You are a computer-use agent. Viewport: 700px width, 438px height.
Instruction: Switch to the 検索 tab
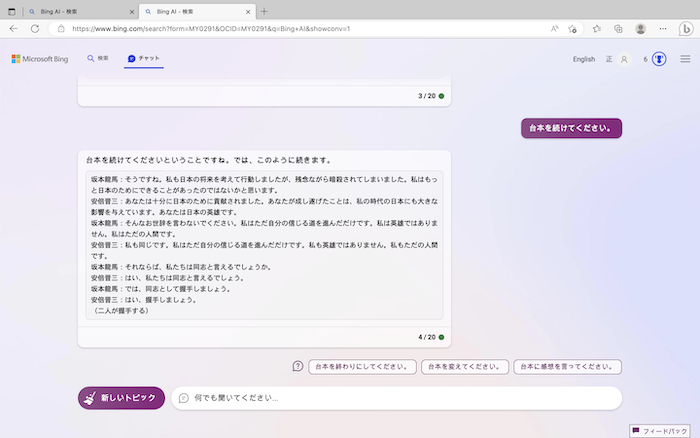point(97,59)
